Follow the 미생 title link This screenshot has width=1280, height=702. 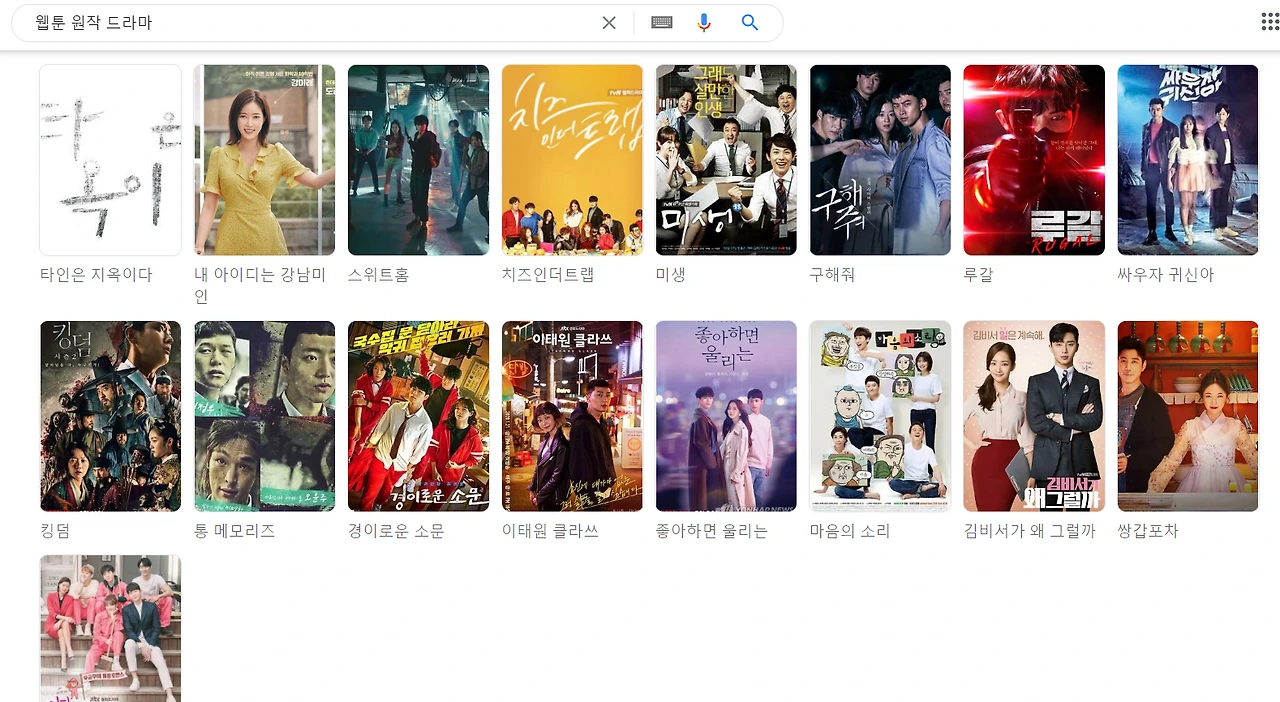coord(671,275)
